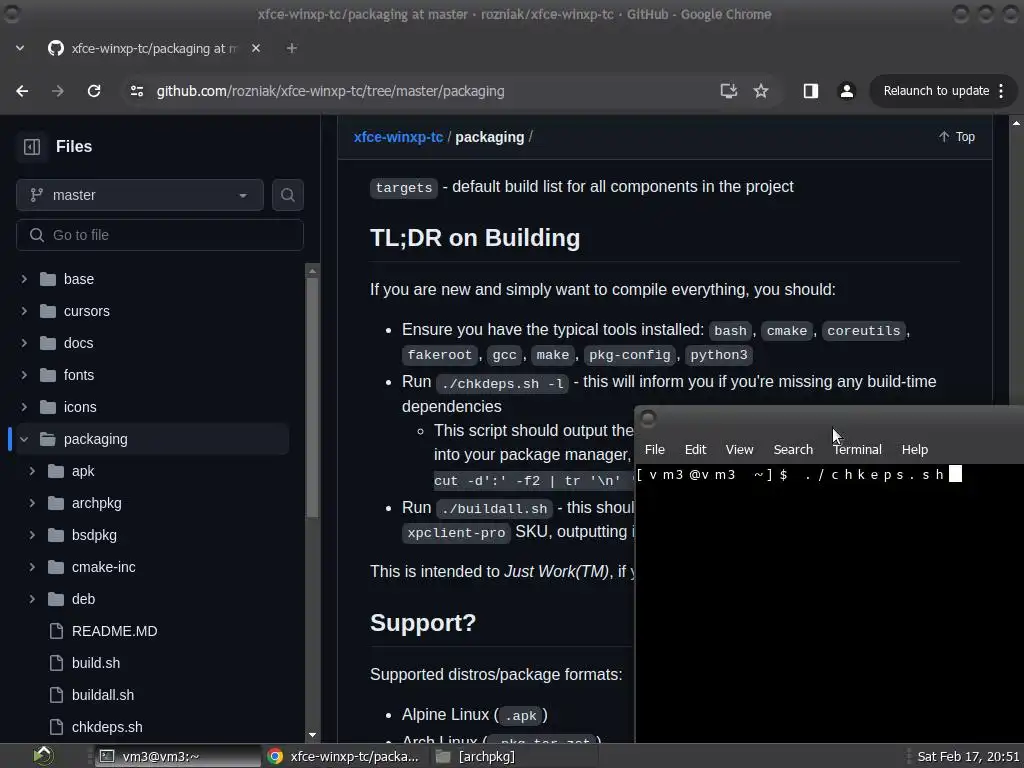Reload the GitHub page
This screenshot has width=1024, height=768.
(94, 91)
